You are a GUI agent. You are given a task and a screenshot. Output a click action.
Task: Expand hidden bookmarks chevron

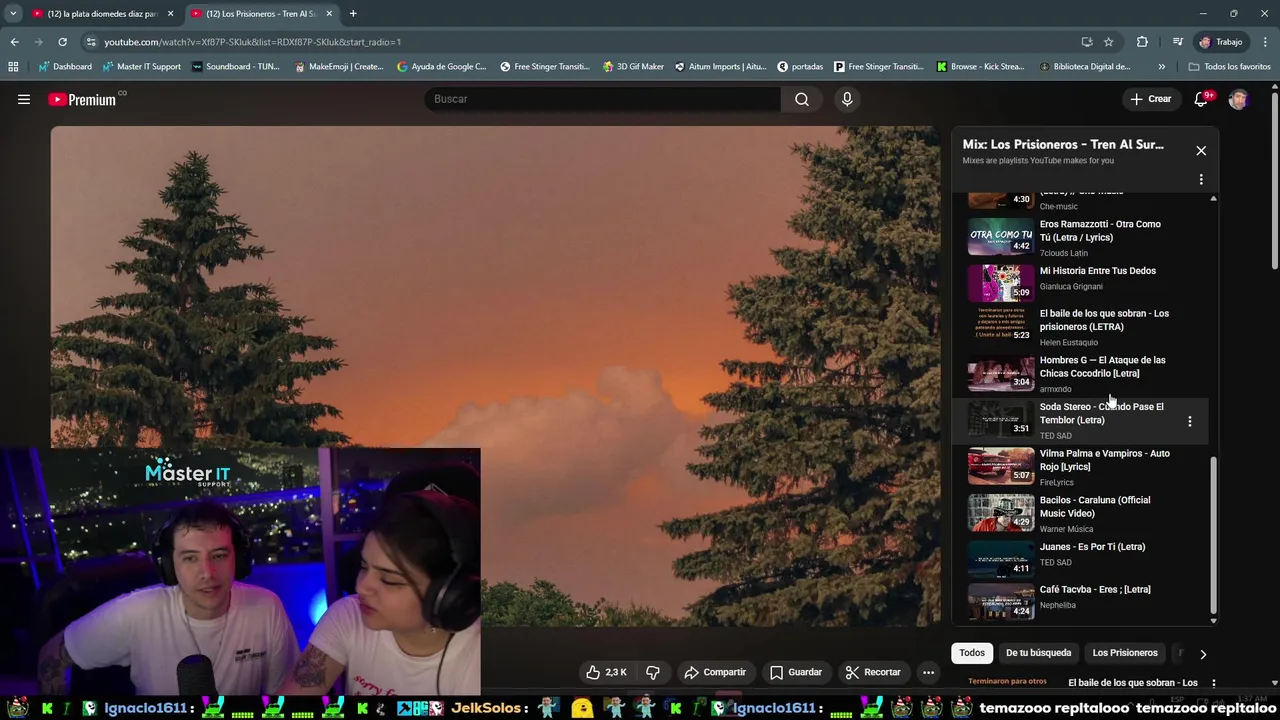1161,67
